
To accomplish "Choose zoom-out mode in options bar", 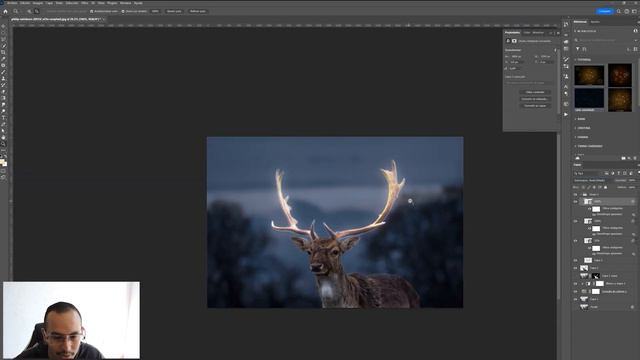I will [37, 11].
